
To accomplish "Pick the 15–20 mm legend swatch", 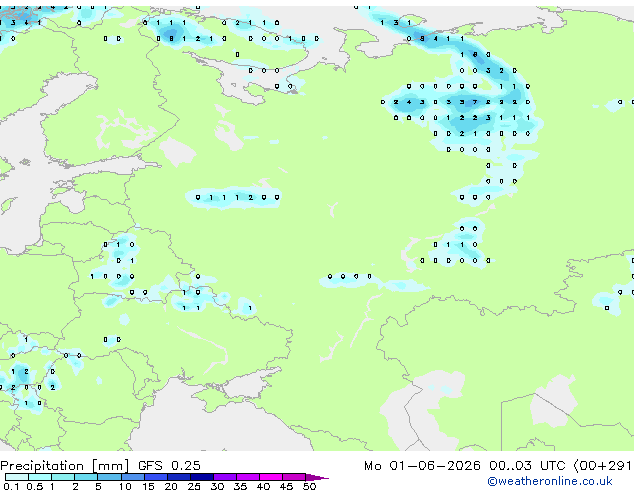I will pyautogui.click(x=156, y=477).
